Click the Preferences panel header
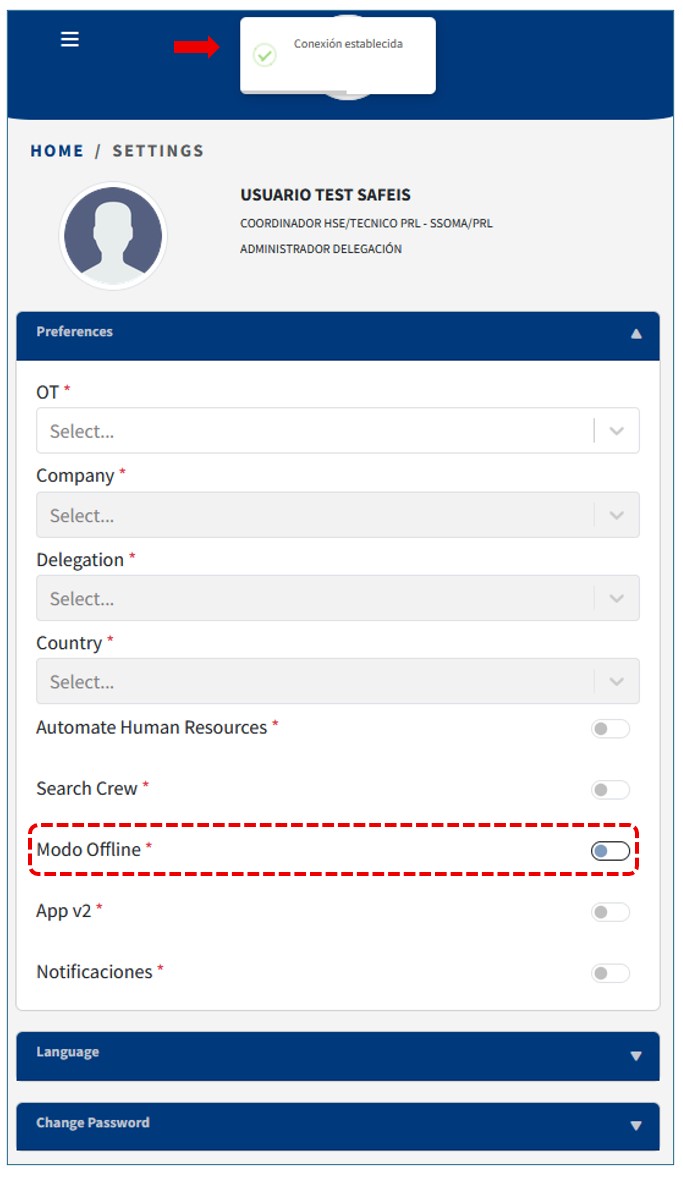683x1177 pixels. 300,334
